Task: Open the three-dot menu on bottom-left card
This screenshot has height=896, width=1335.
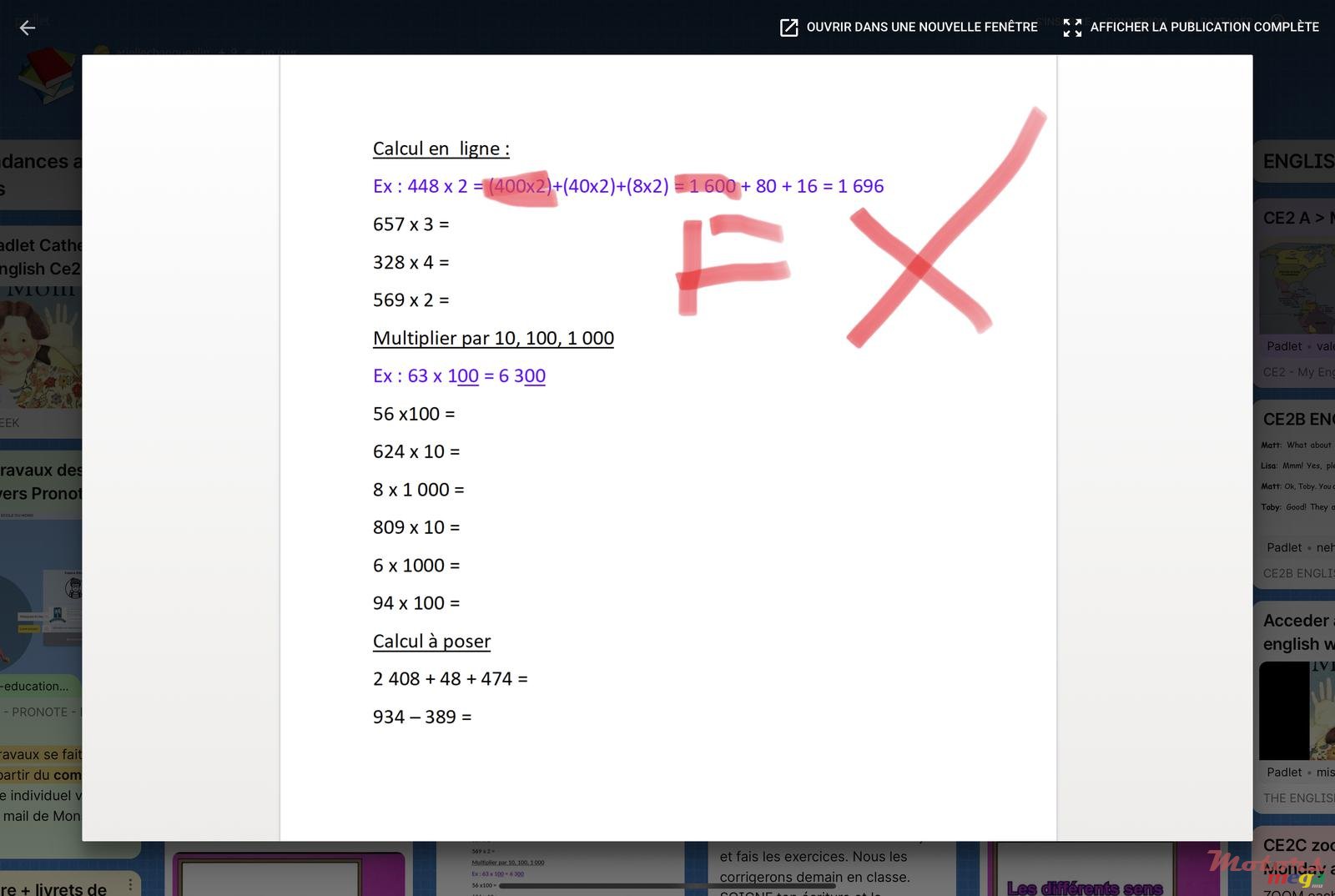Action: pos(130,884)
